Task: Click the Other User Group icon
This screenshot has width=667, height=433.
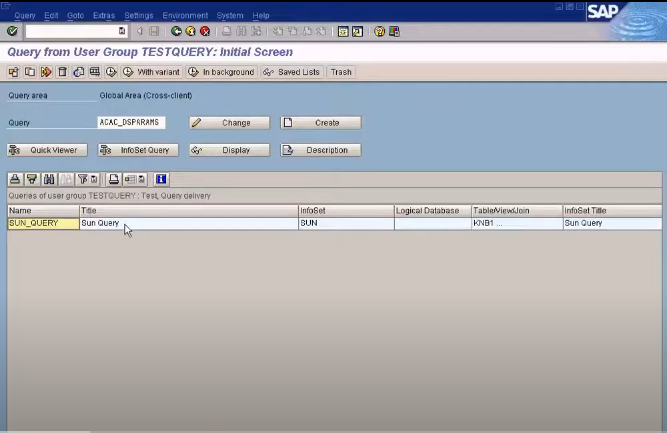Action: tap(14, 72)
